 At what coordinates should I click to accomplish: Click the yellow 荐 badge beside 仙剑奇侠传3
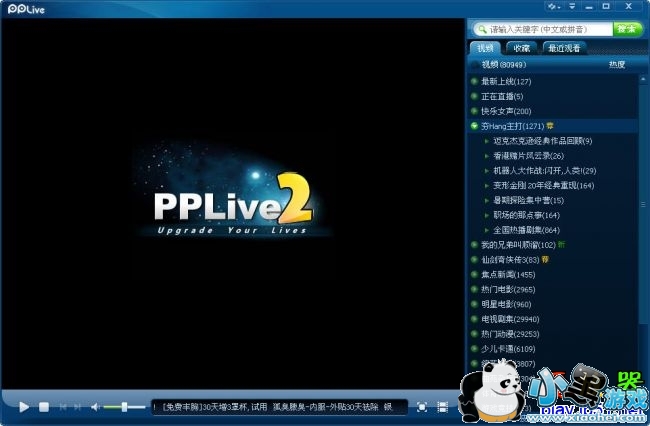point(545,259)
